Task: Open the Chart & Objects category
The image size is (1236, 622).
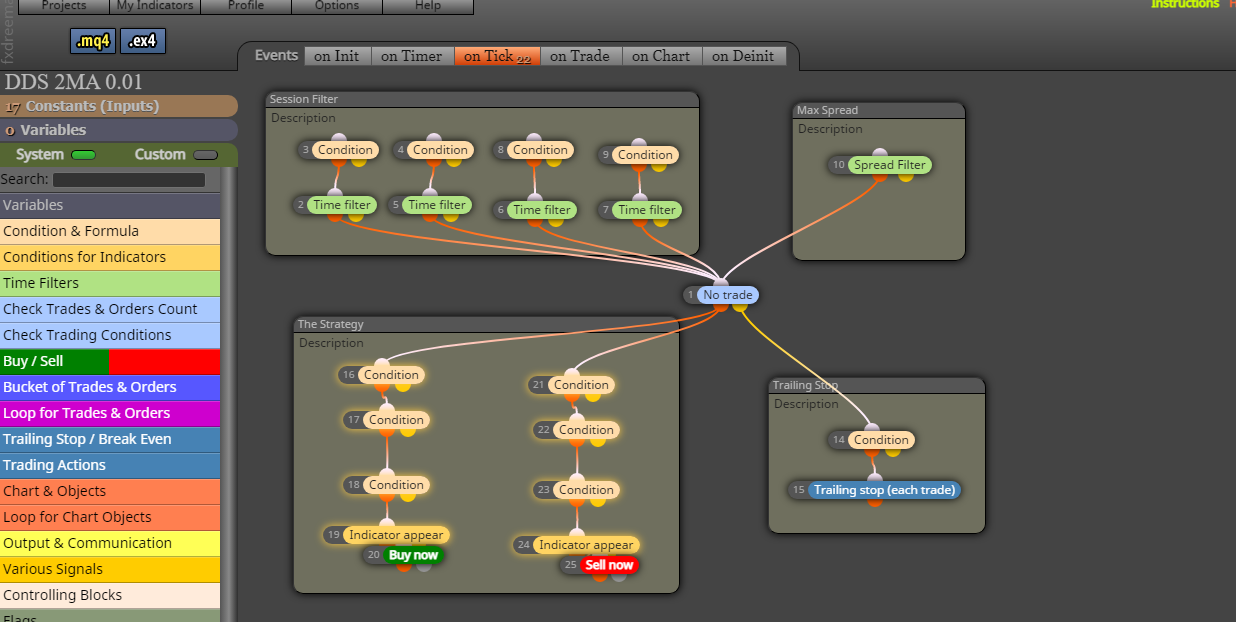Action: 110,491
